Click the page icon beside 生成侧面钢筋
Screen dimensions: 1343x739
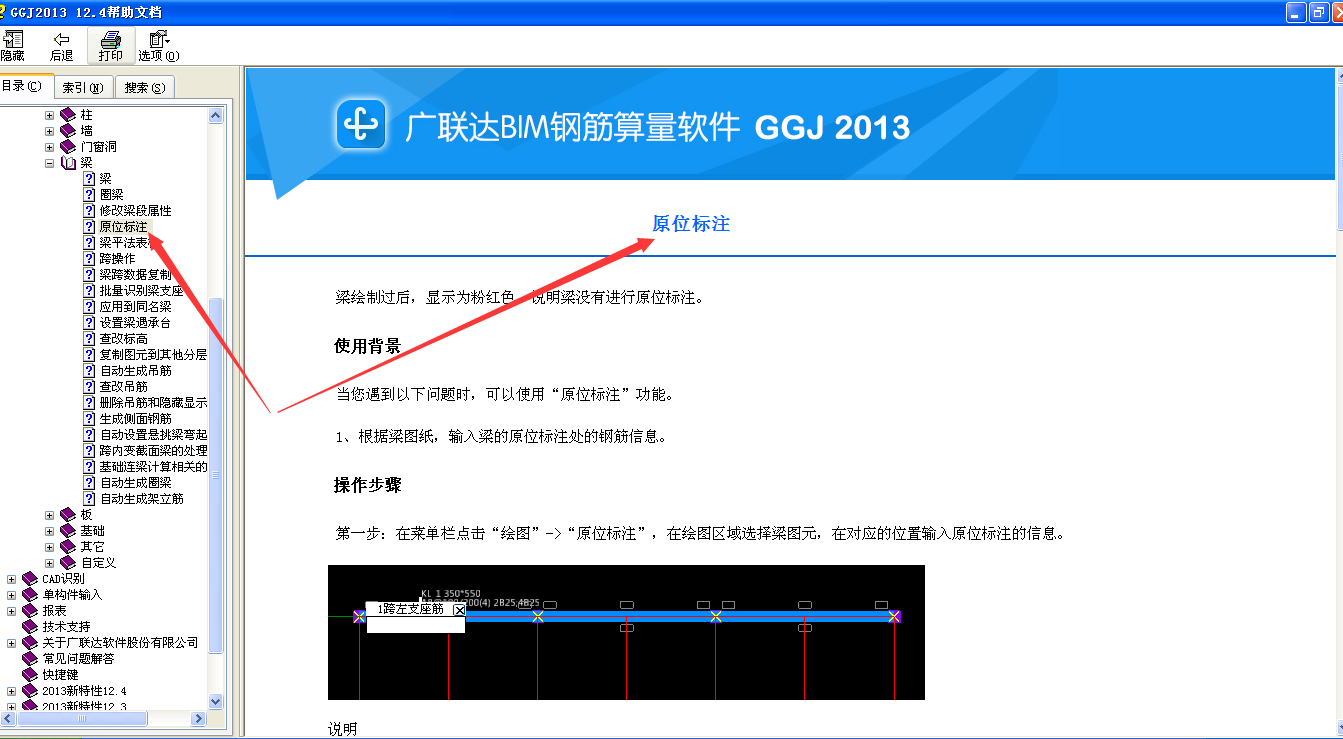pos(90,419)
